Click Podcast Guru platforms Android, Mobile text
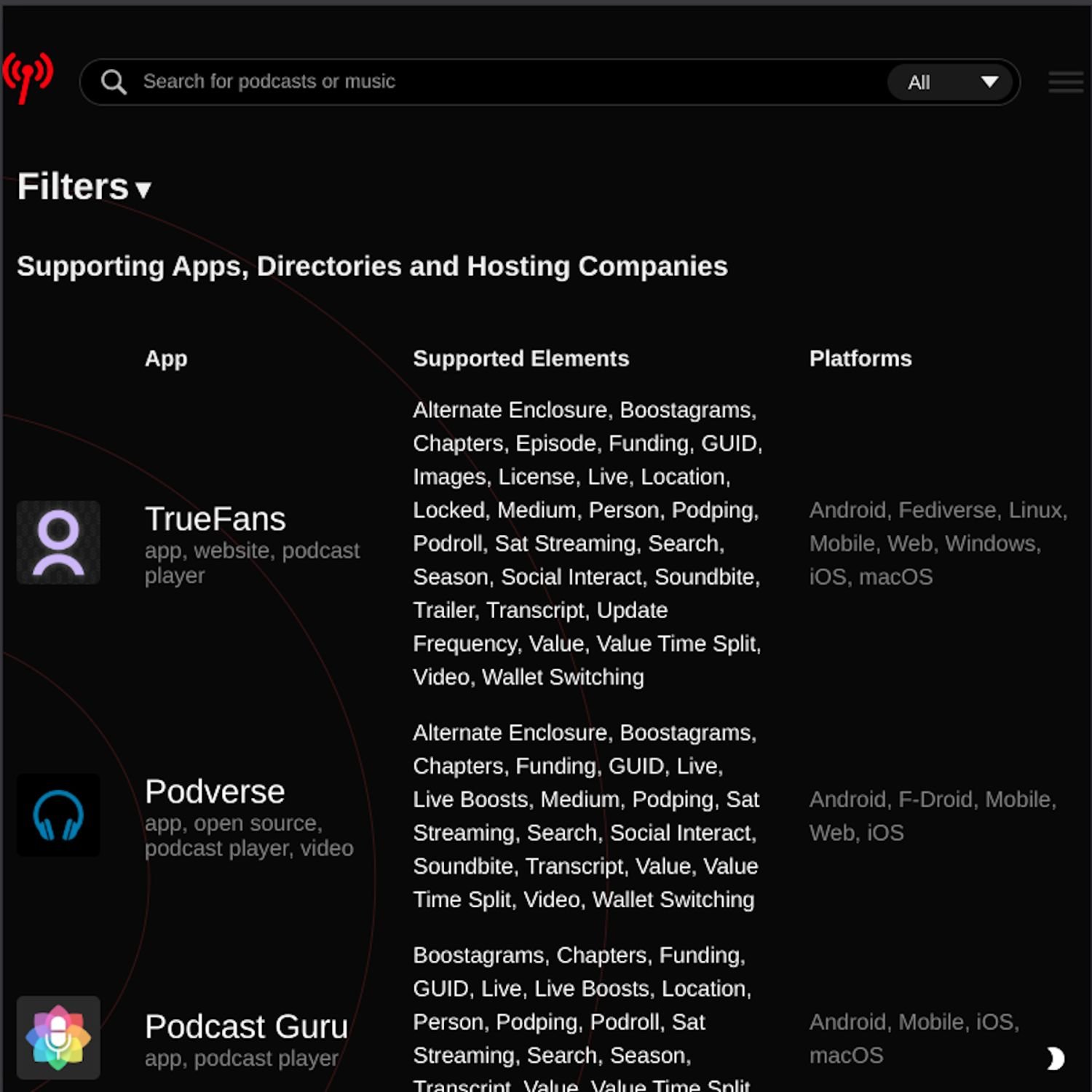 914,1038
